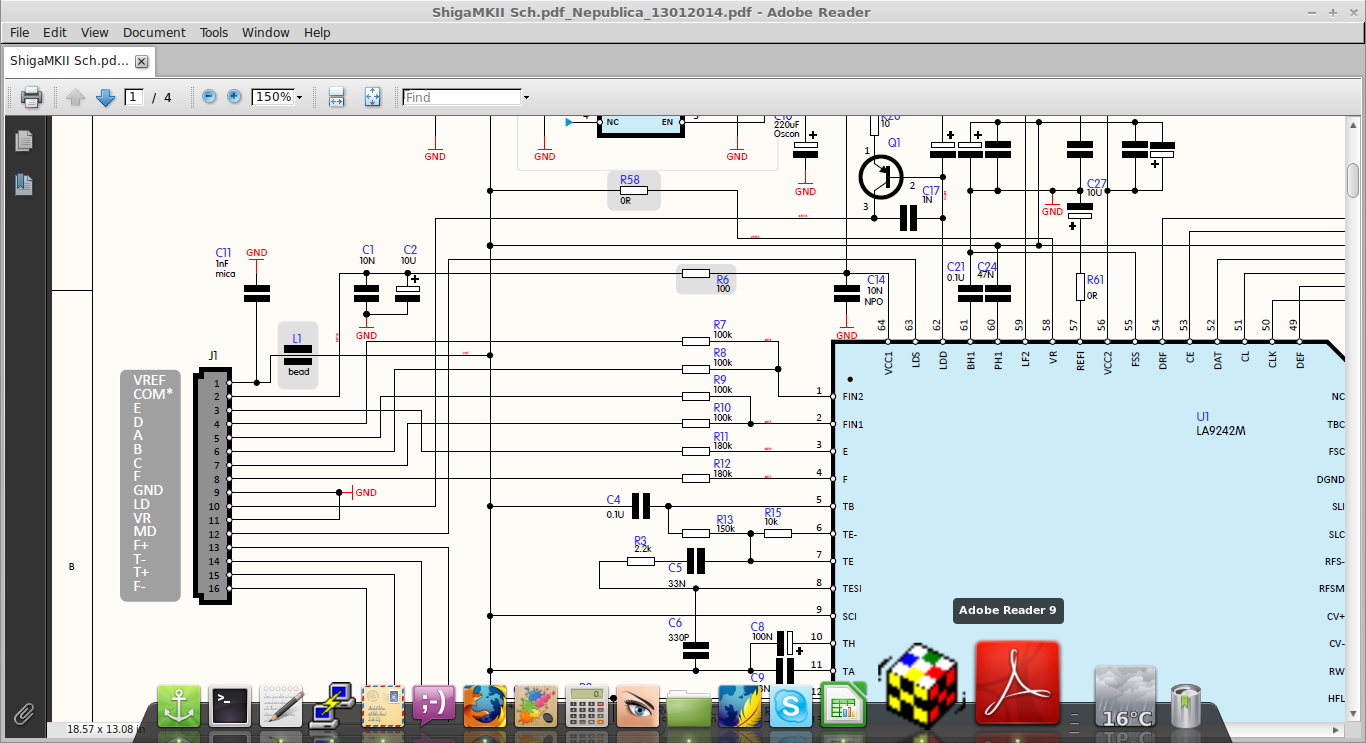Viewport: 1366px width, 743px height.
Task: Click the zoom percentage field showing 150%
Action: tap(273, 97)
